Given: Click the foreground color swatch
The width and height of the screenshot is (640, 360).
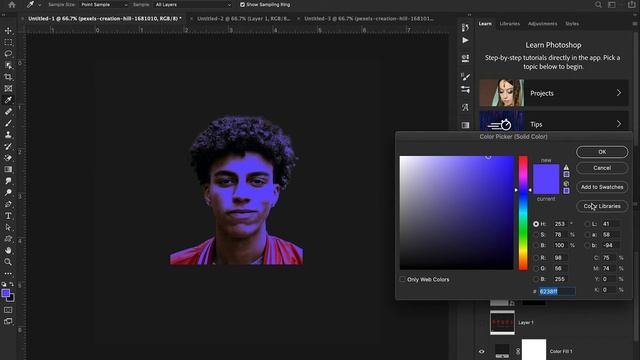Looking at the screenshot, I should (x=6, y=293).
